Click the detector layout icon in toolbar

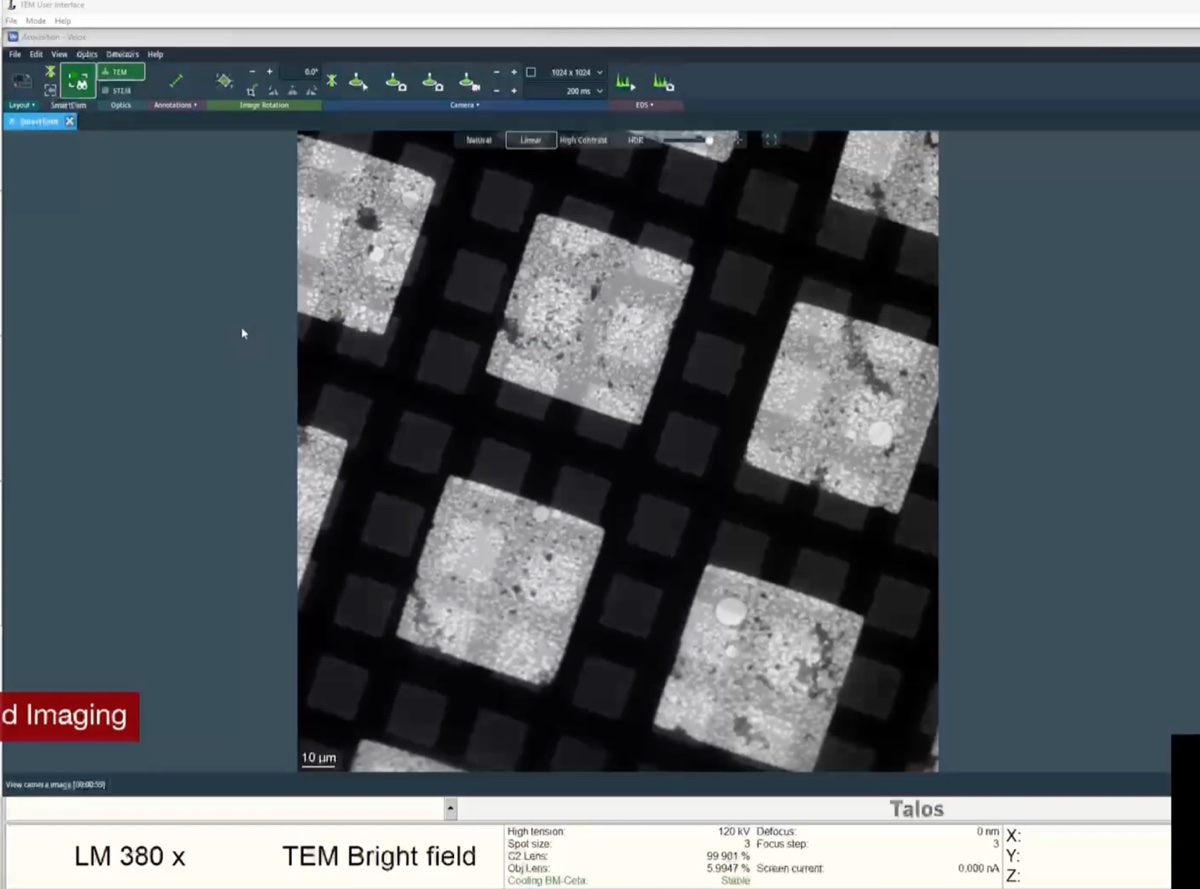pyautogui.click(x=21, y=81)
